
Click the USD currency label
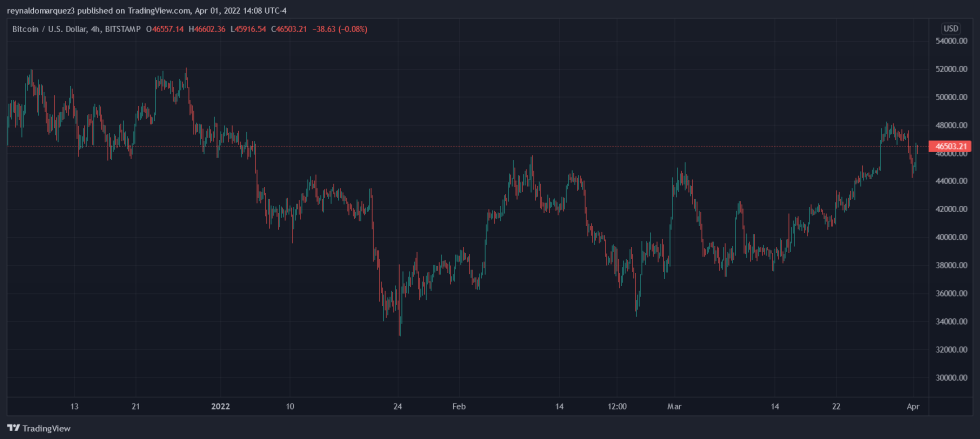point(951,29)
